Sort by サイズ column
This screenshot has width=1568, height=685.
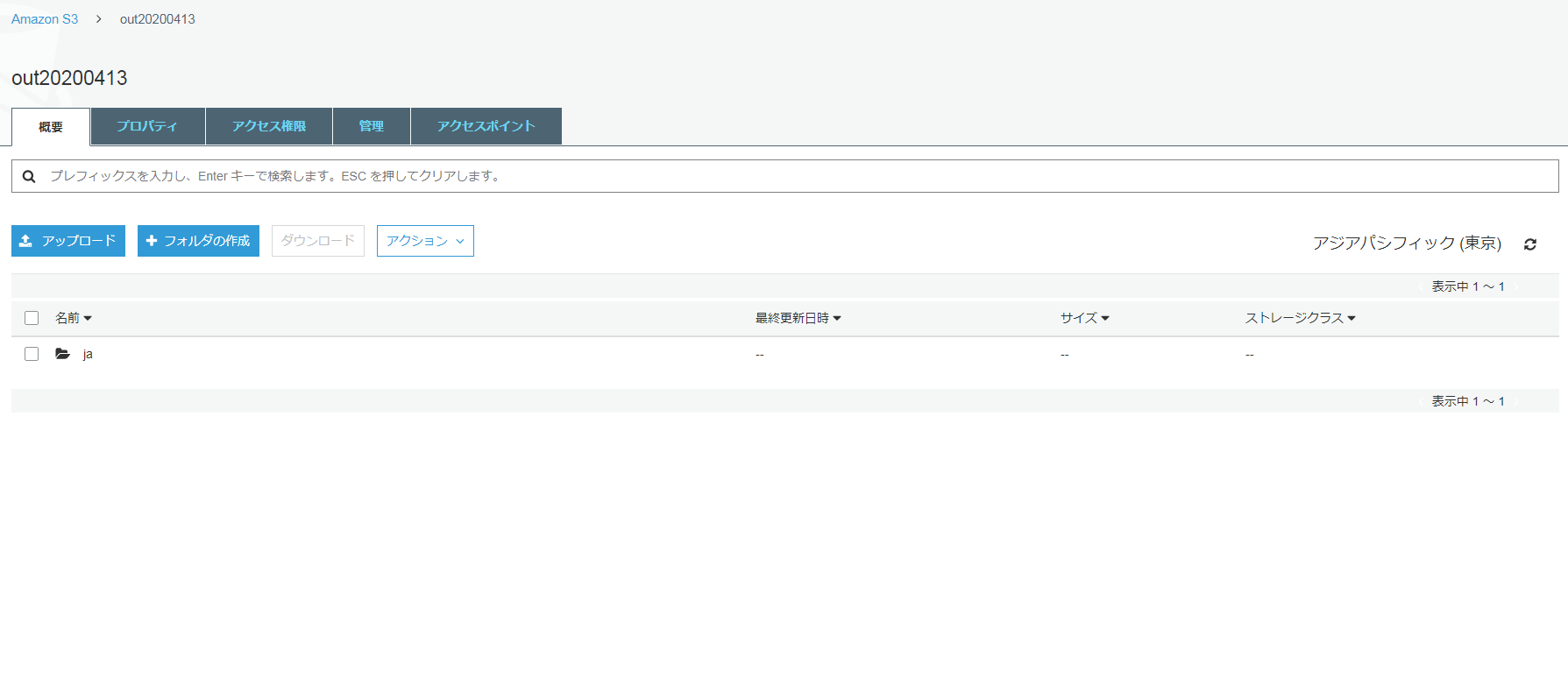(1084, 318)
